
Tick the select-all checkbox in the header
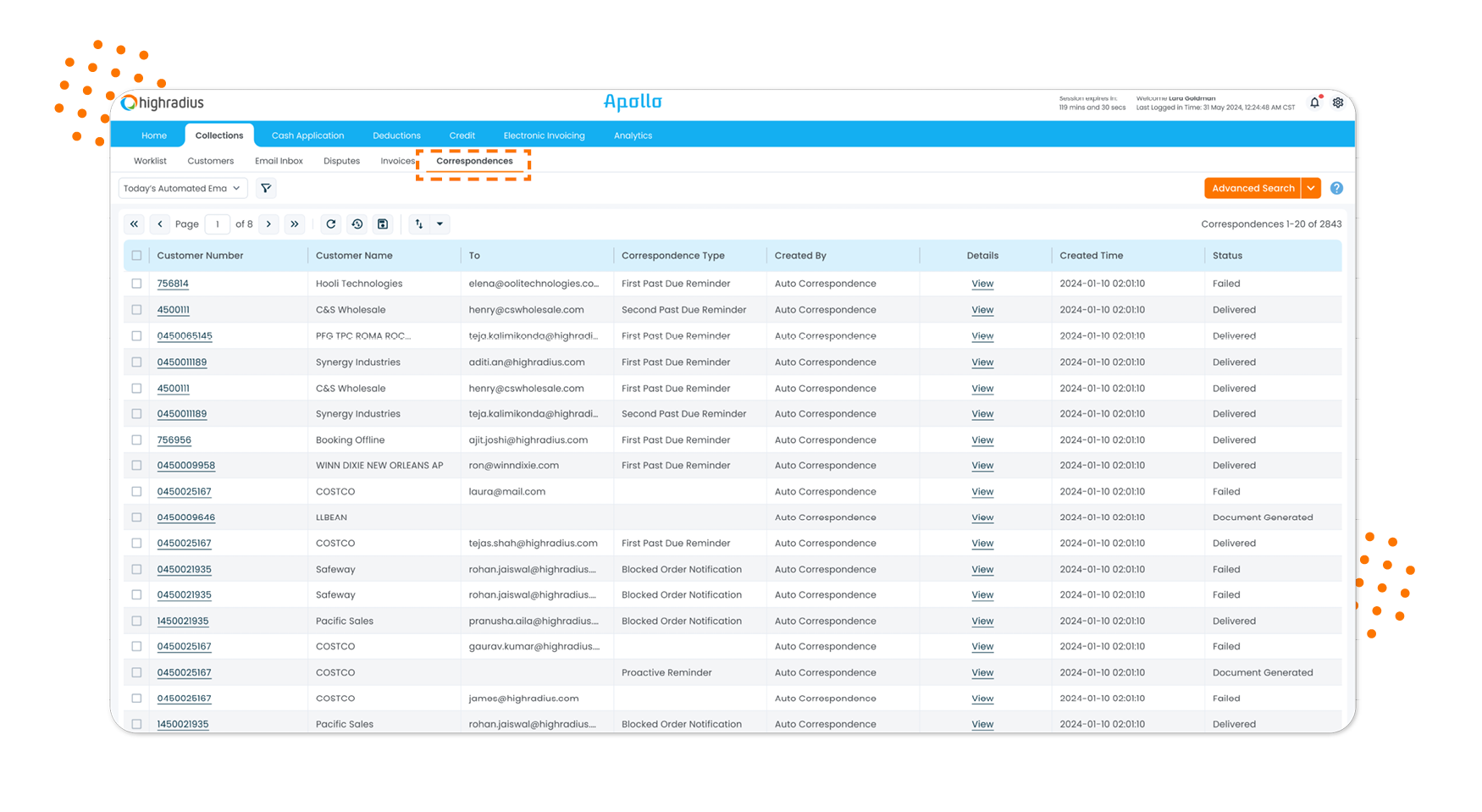[136, 256]
